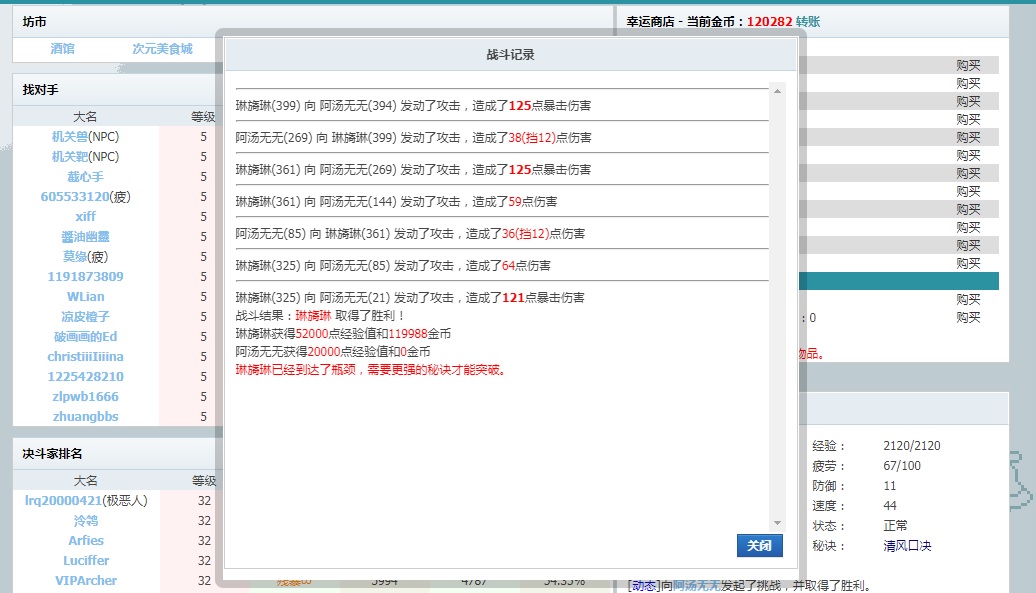
Task: Click the 大名 column header in 决斗家排名
Action: 85,481
